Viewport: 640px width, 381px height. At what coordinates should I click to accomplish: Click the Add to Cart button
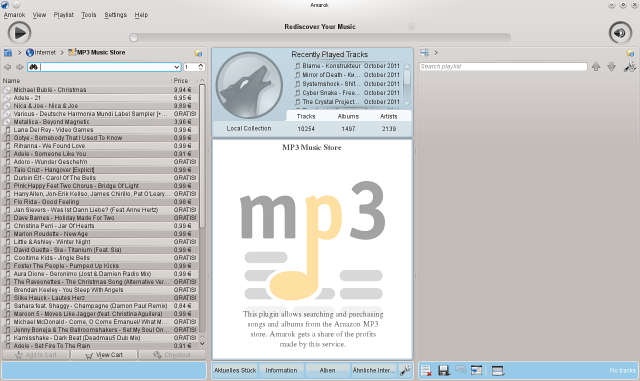[x=36, y=355]
